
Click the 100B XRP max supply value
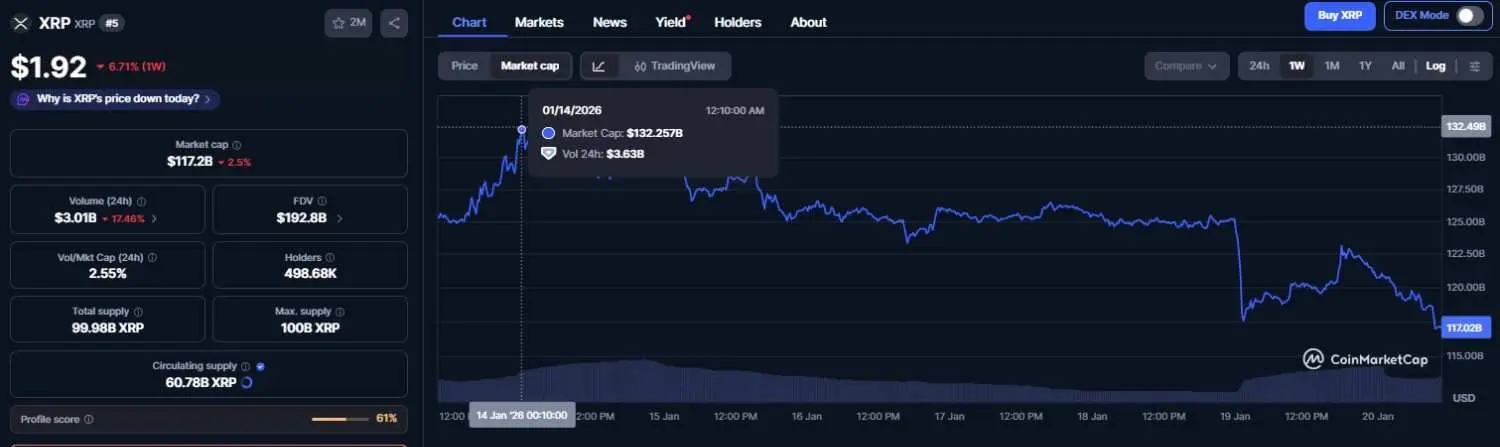pyautogui.click(x=310, y=328)
